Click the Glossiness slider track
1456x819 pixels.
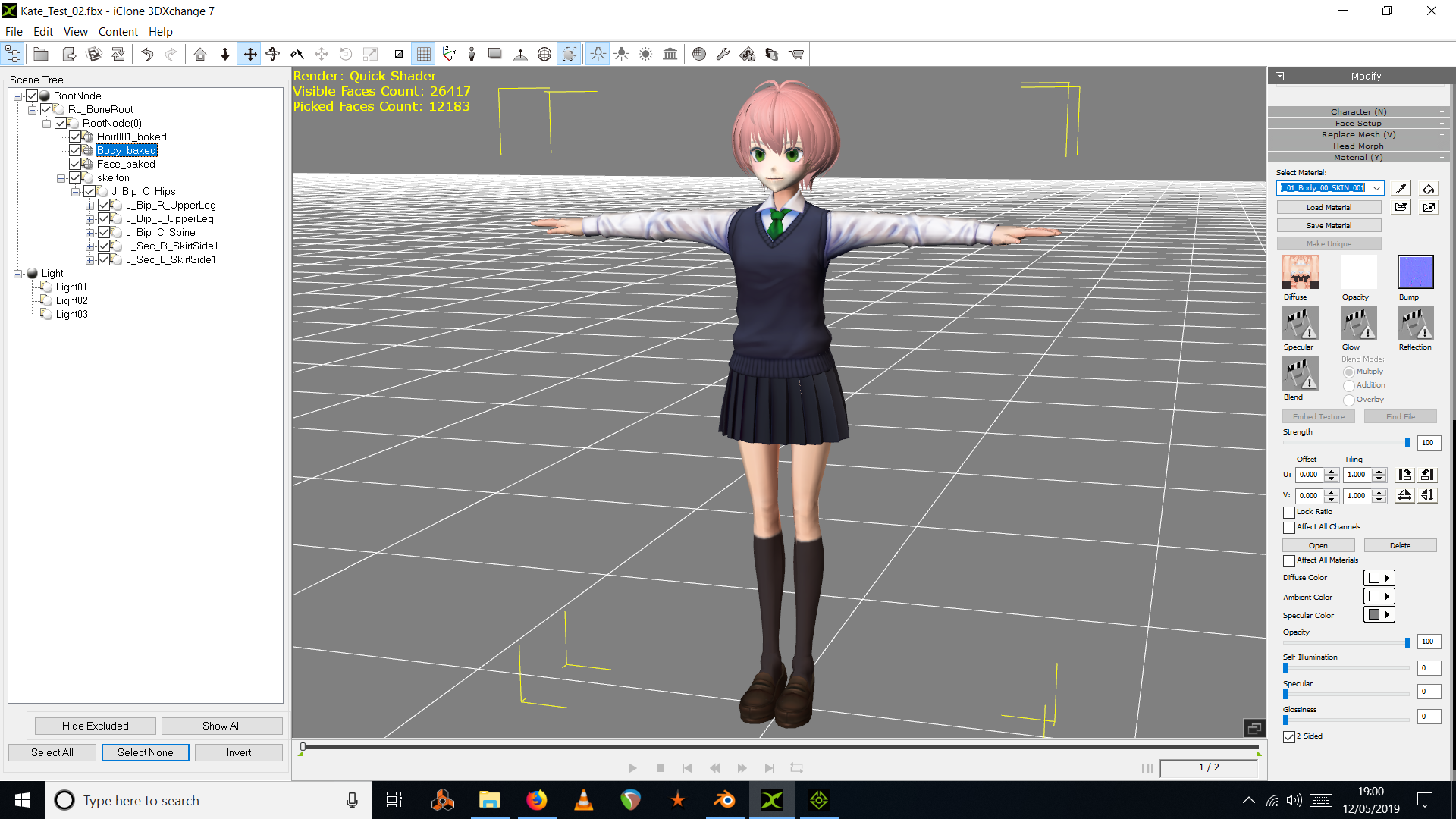coord(1346,720)
